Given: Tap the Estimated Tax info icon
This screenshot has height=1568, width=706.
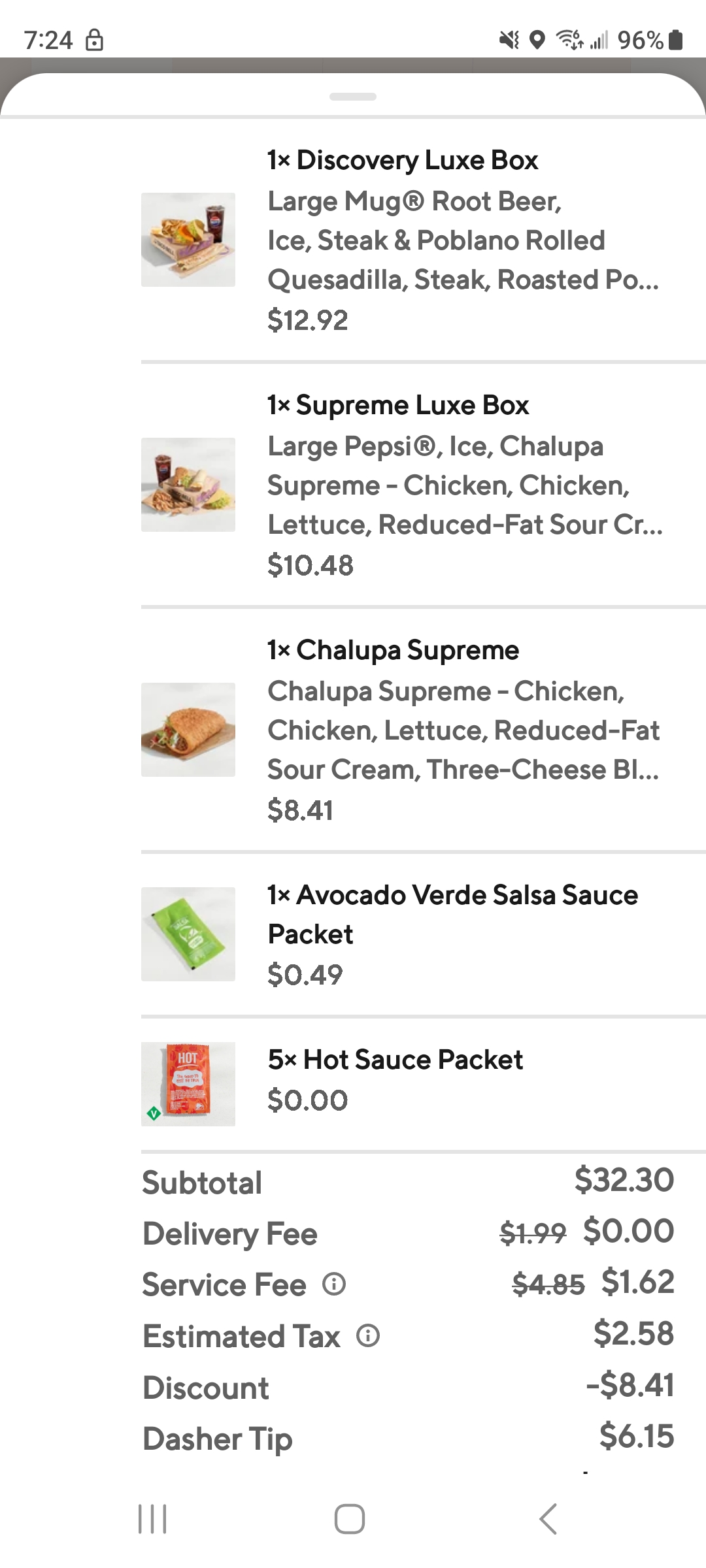Looking at the screenshot, I should (x=368, y=1335).
